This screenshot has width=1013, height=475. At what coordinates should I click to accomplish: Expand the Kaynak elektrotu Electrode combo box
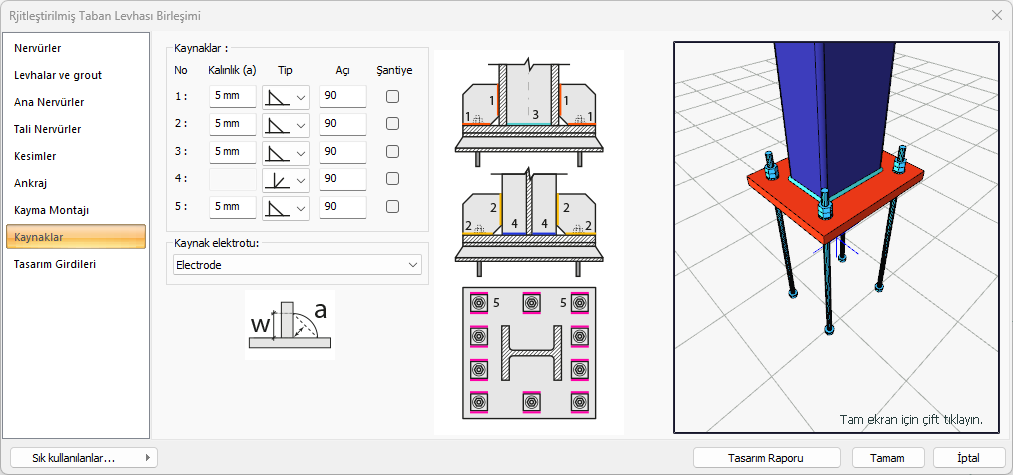[x=297, y=265]
